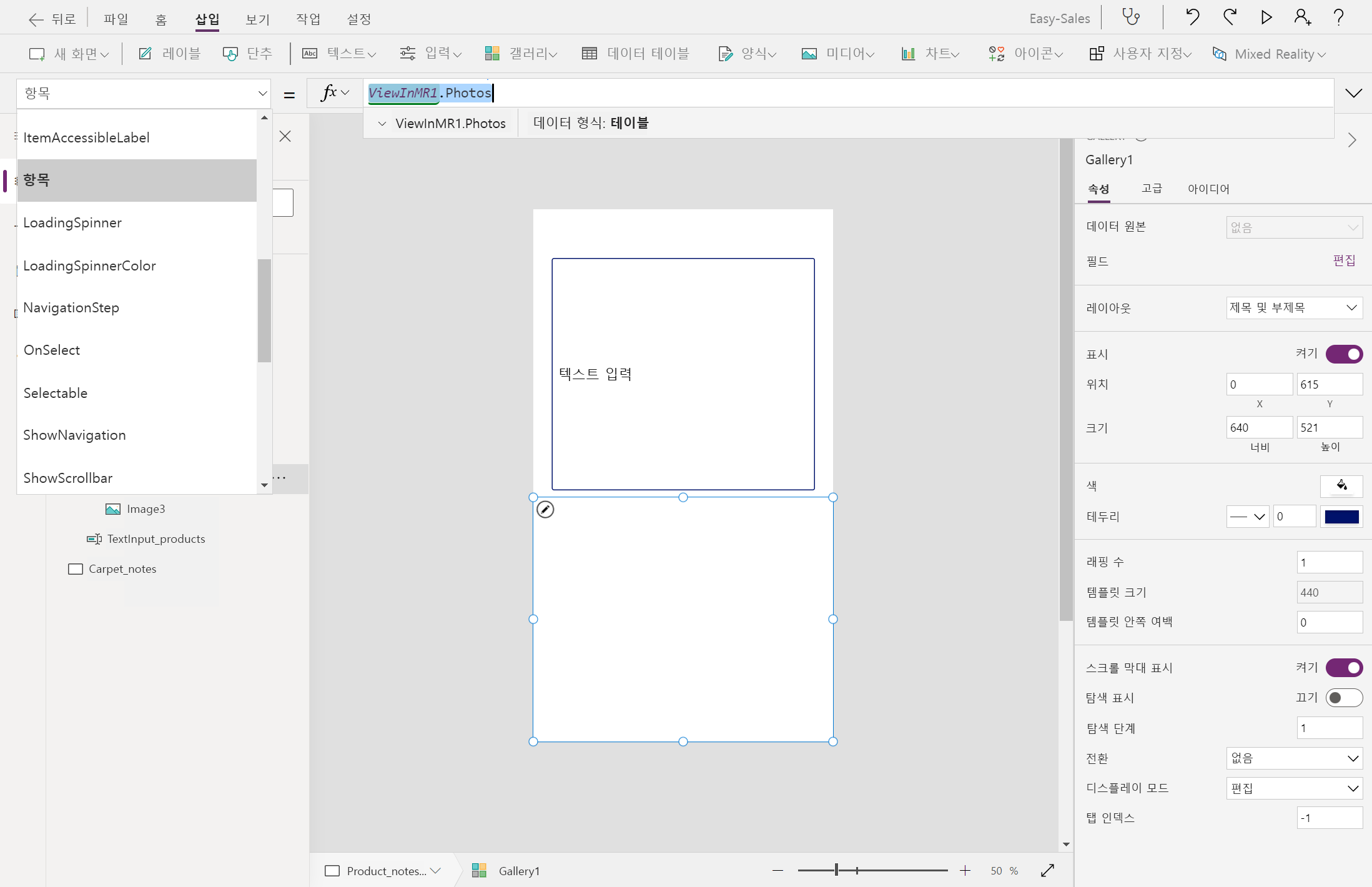This screenshot has width=1372, height=887.
Task: Select OnSelect in property list
Action: (52, 350)
